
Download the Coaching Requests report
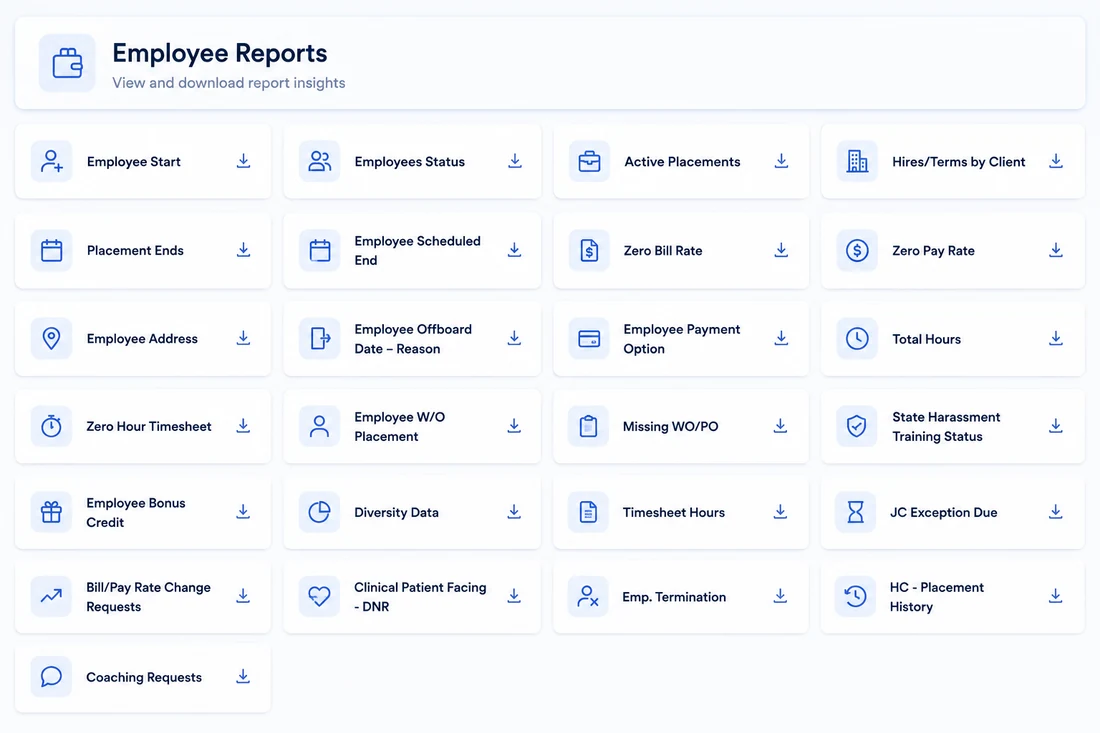coord(243,676)
